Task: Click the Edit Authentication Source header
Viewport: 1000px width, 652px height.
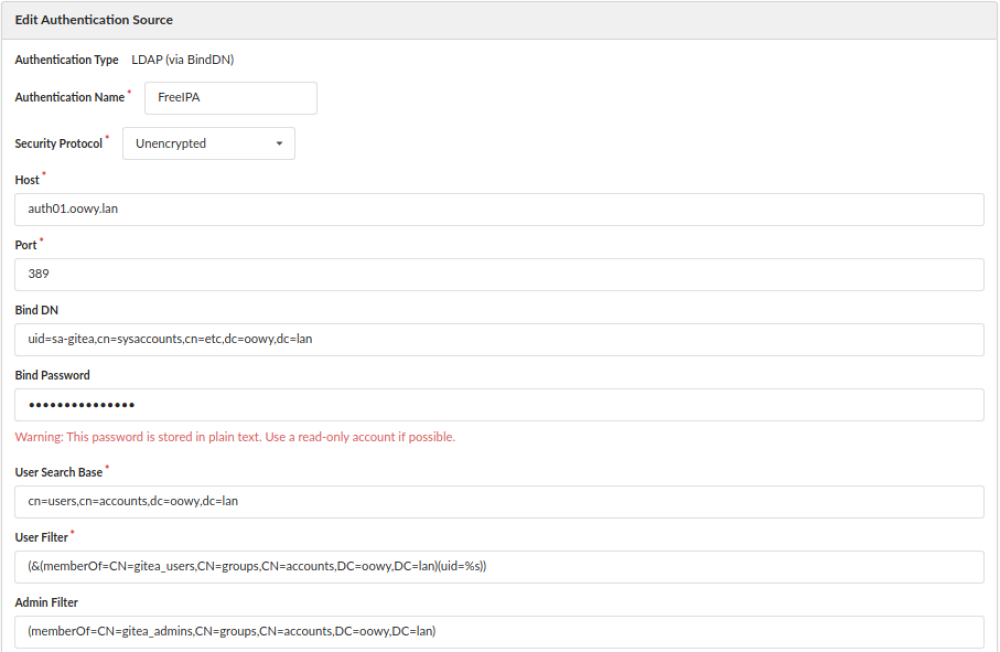Action: coord(94,20)
